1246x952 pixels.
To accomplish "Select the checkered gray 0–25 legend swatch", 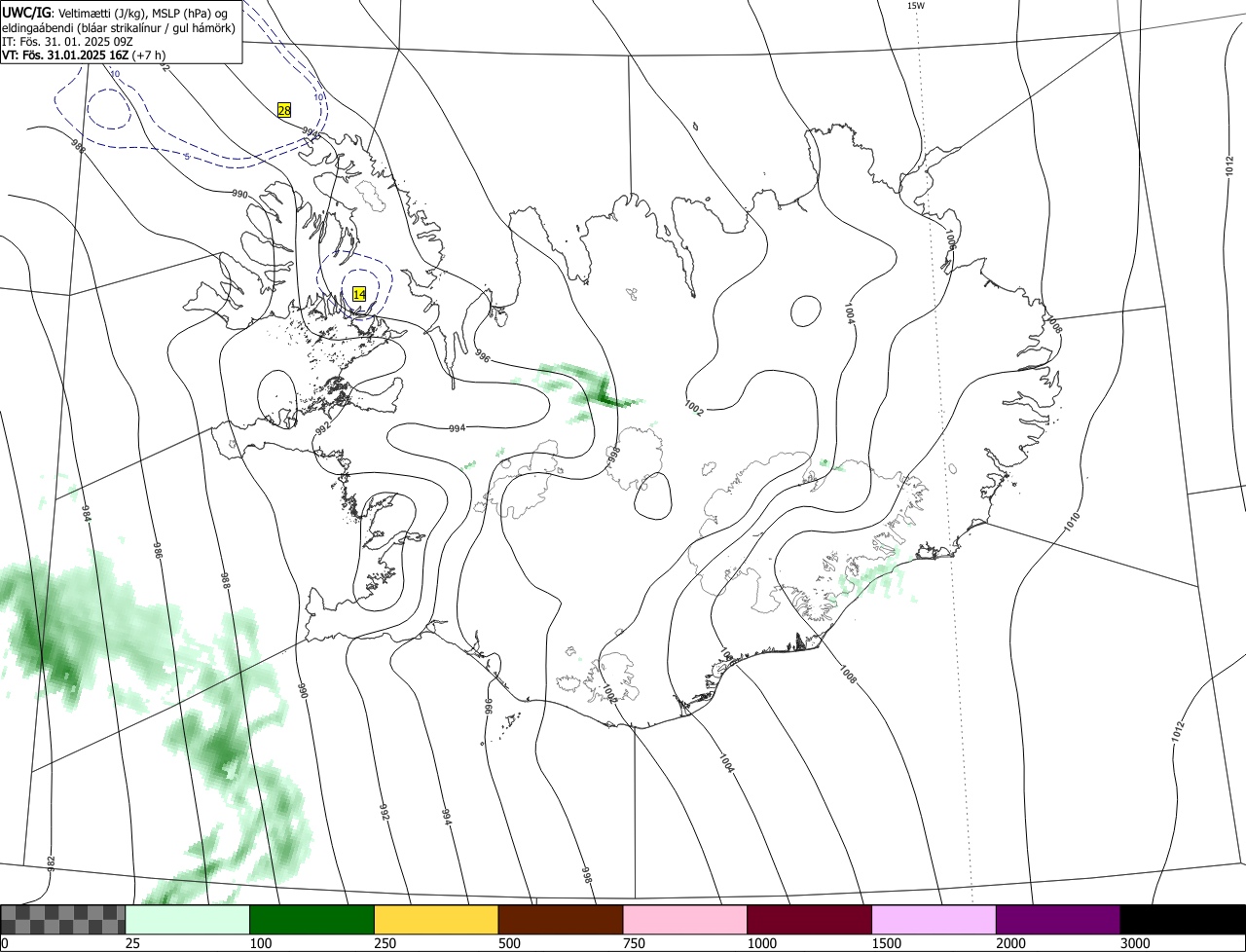I will click(x=63, y=919).
